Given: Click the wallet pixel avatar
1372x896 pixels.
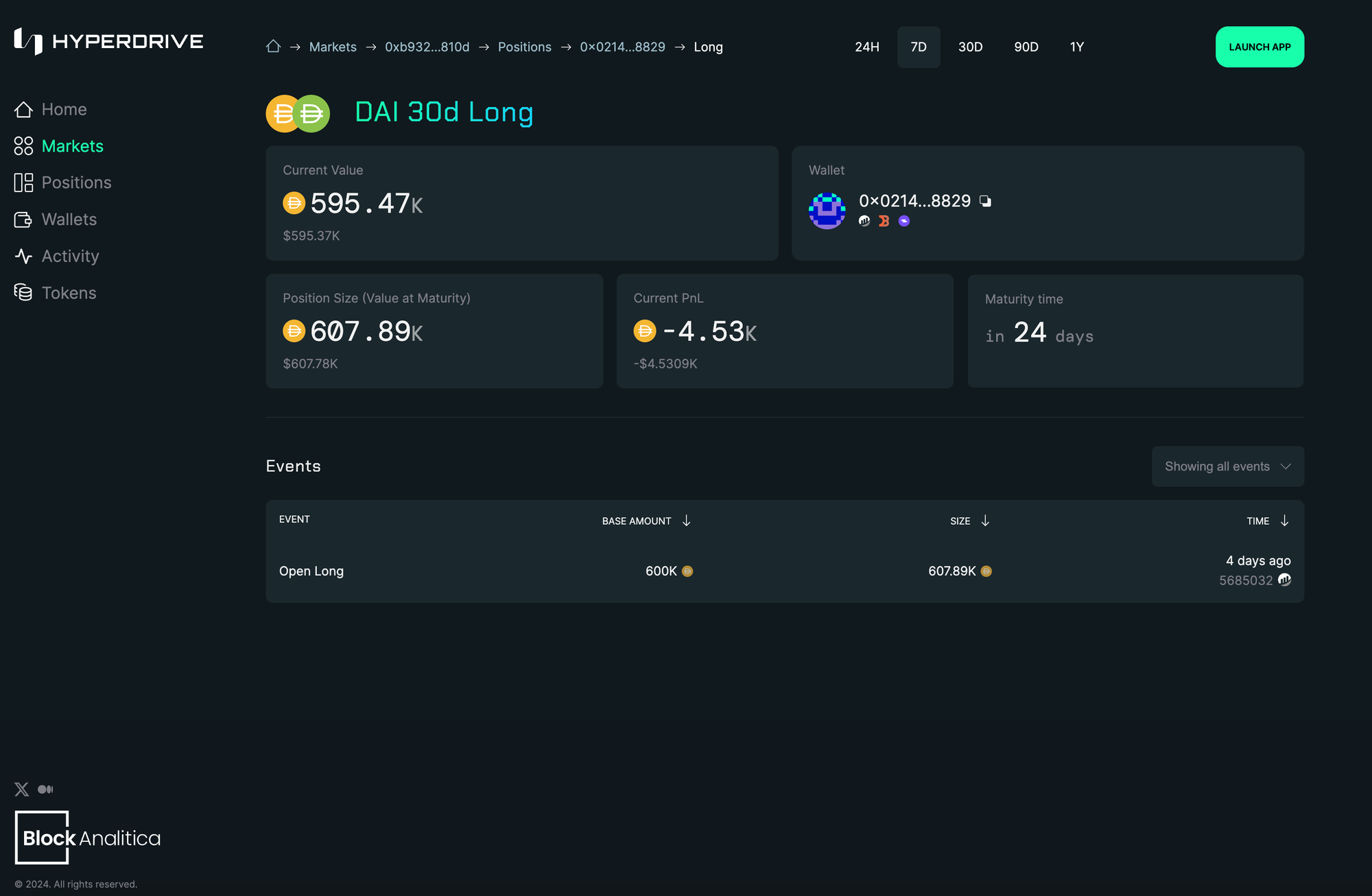Looking at the screenshot, I should [x=827, y=211].
